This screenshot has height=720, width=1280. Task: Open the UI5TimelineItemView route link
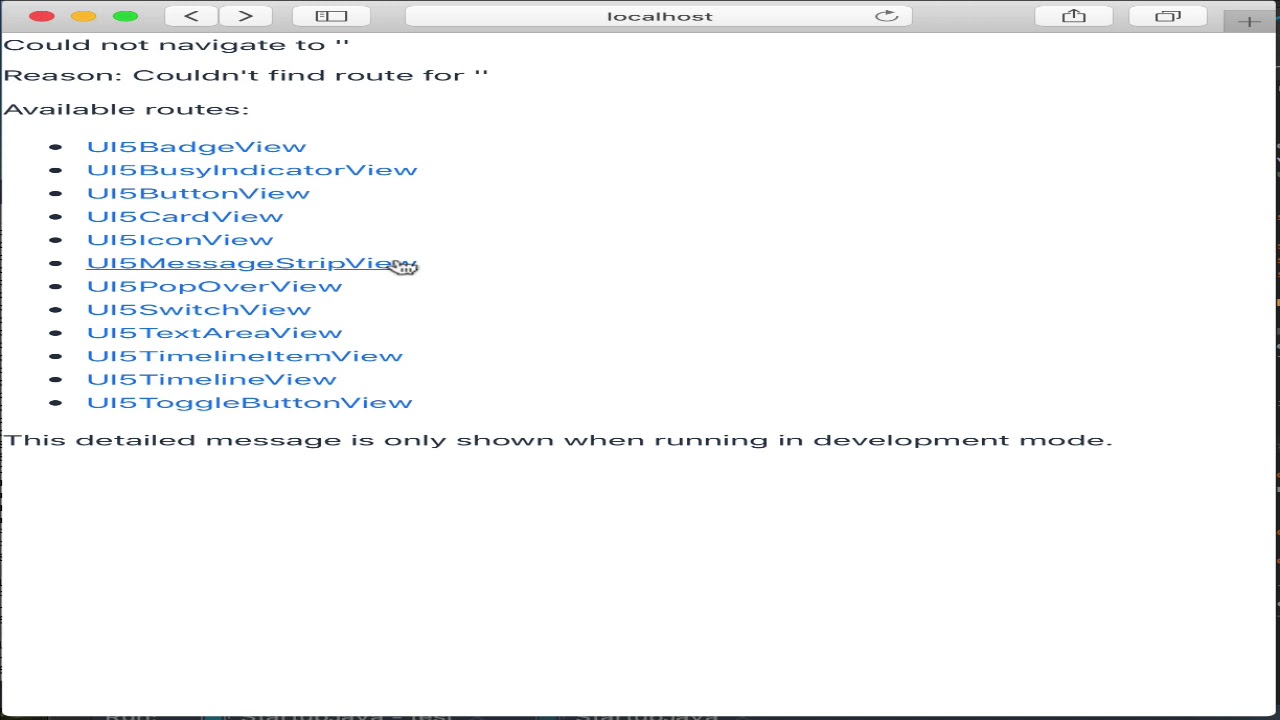[245, 356]
